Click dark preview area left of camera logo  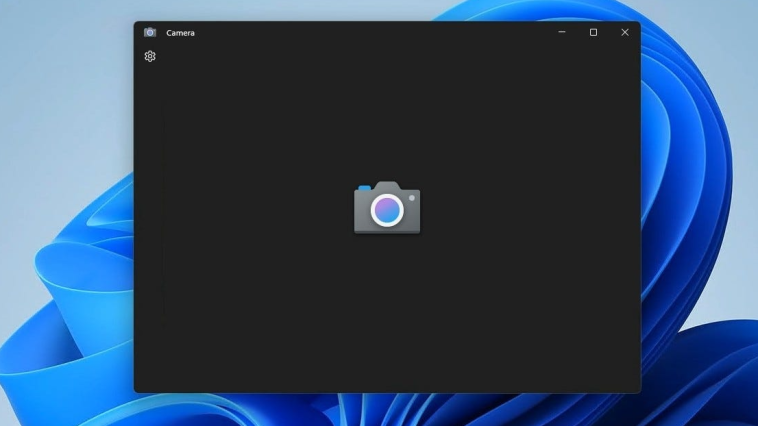[250, 210]
